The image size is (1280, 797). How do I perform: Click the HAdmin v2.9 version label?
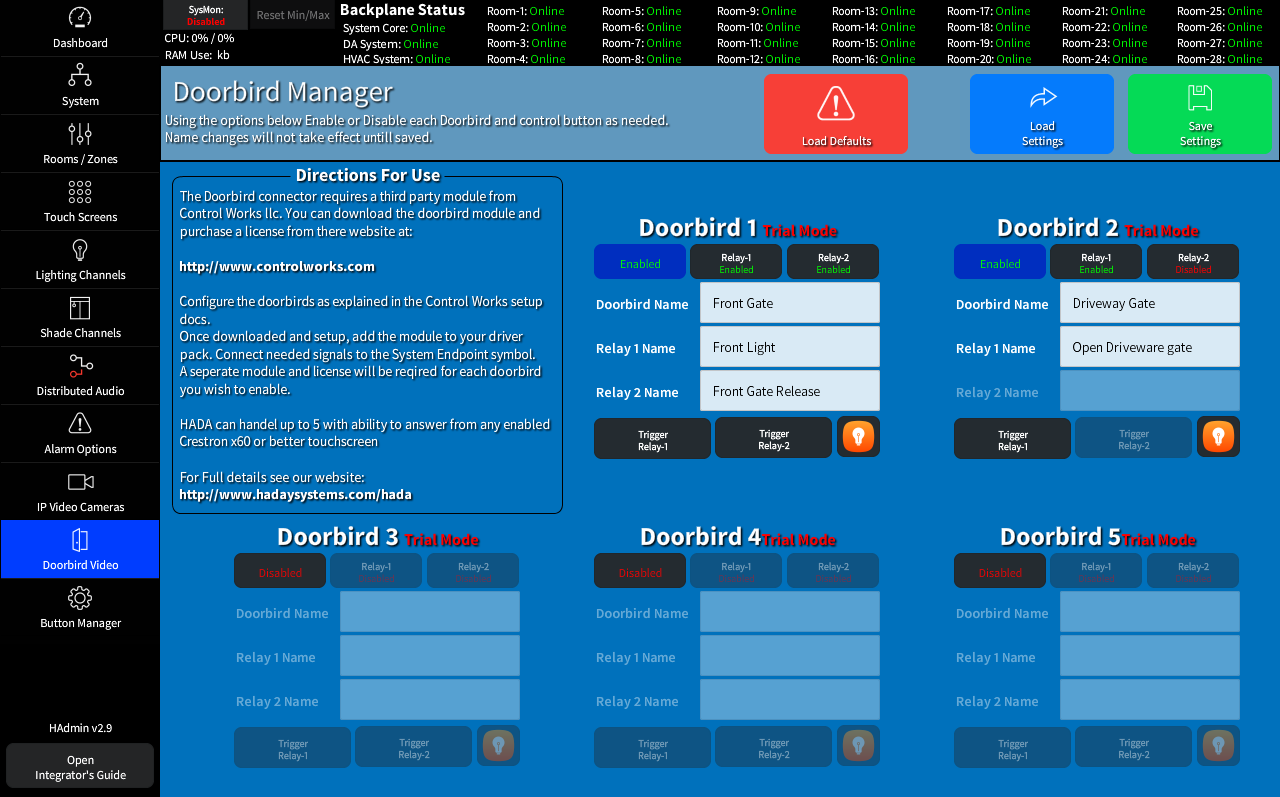coord(80,728)
